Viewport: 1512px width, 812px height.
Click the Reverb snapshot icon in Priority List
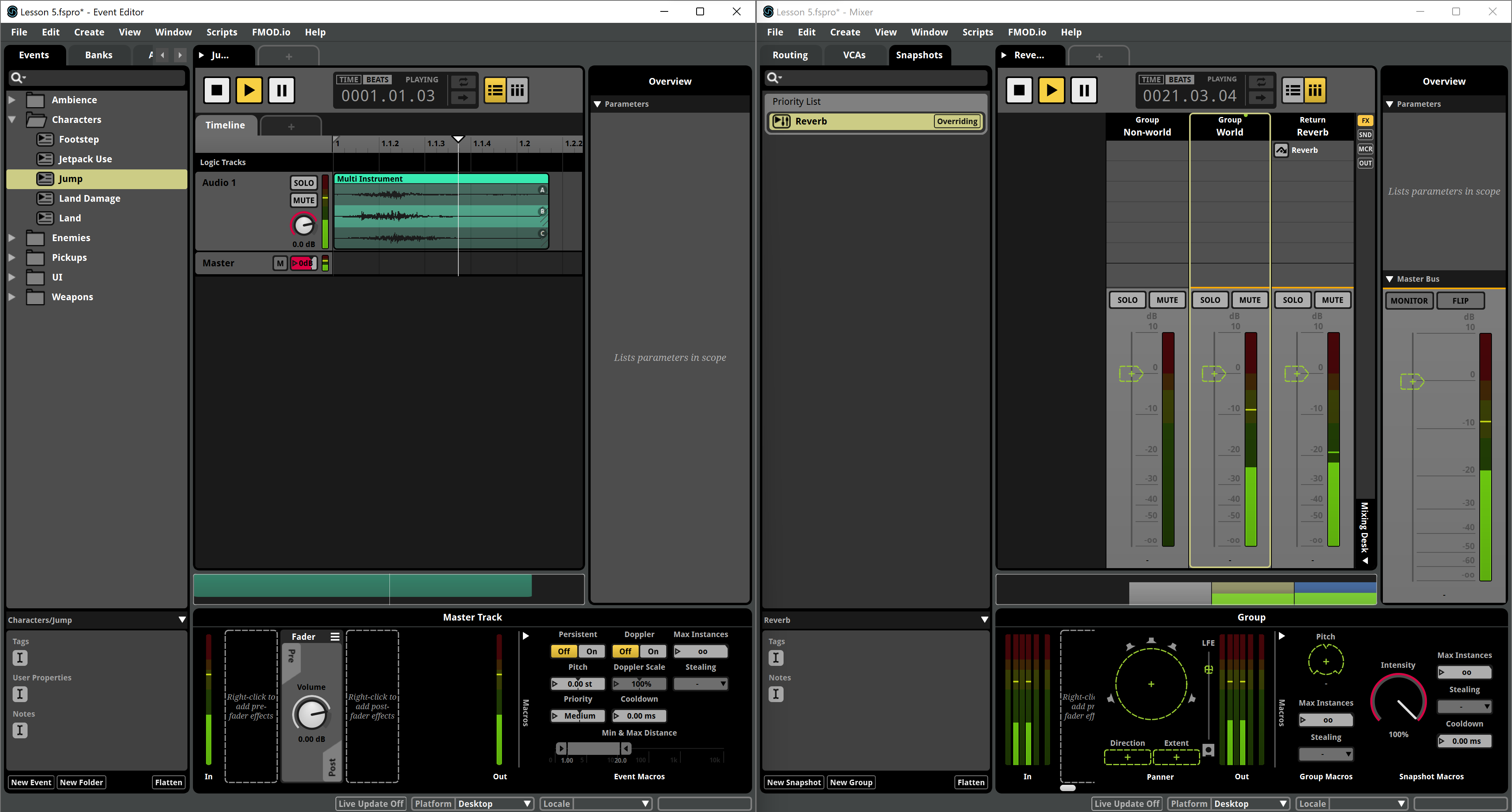pyautogui.click(x=781, y=121)
